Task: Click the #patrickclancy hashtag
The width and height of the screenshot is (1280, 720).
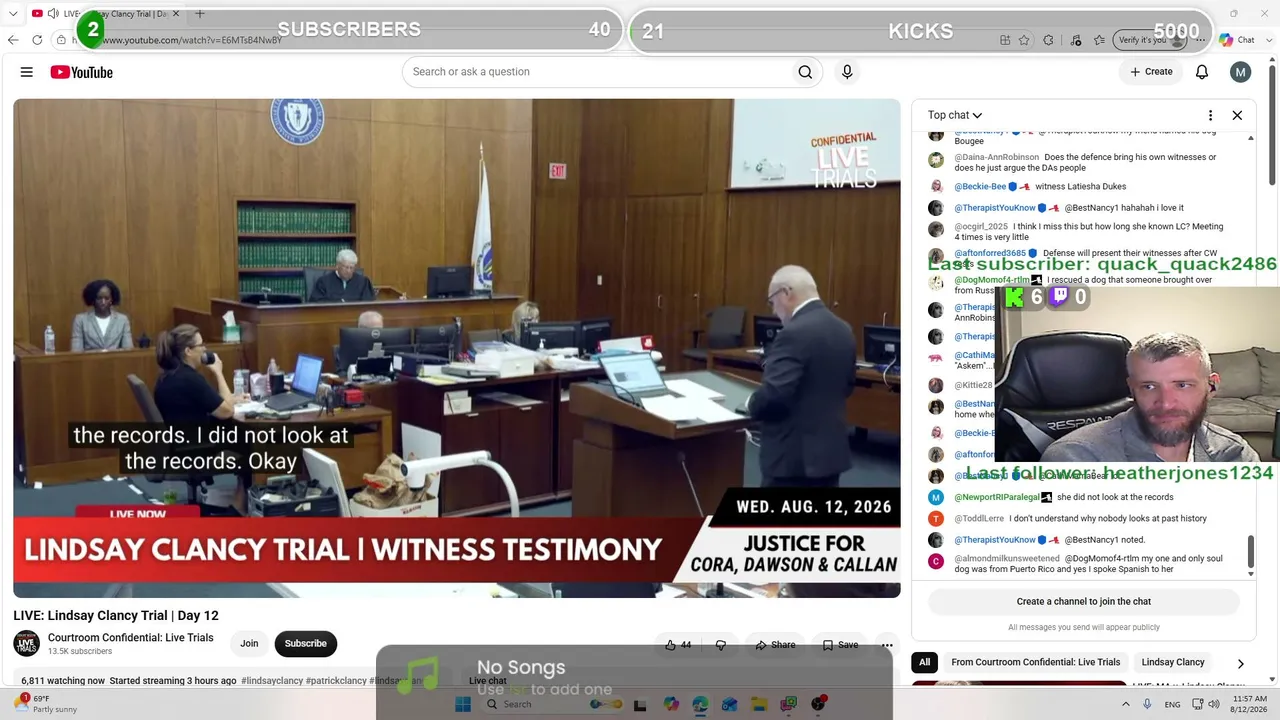Action: click(336, 681)
